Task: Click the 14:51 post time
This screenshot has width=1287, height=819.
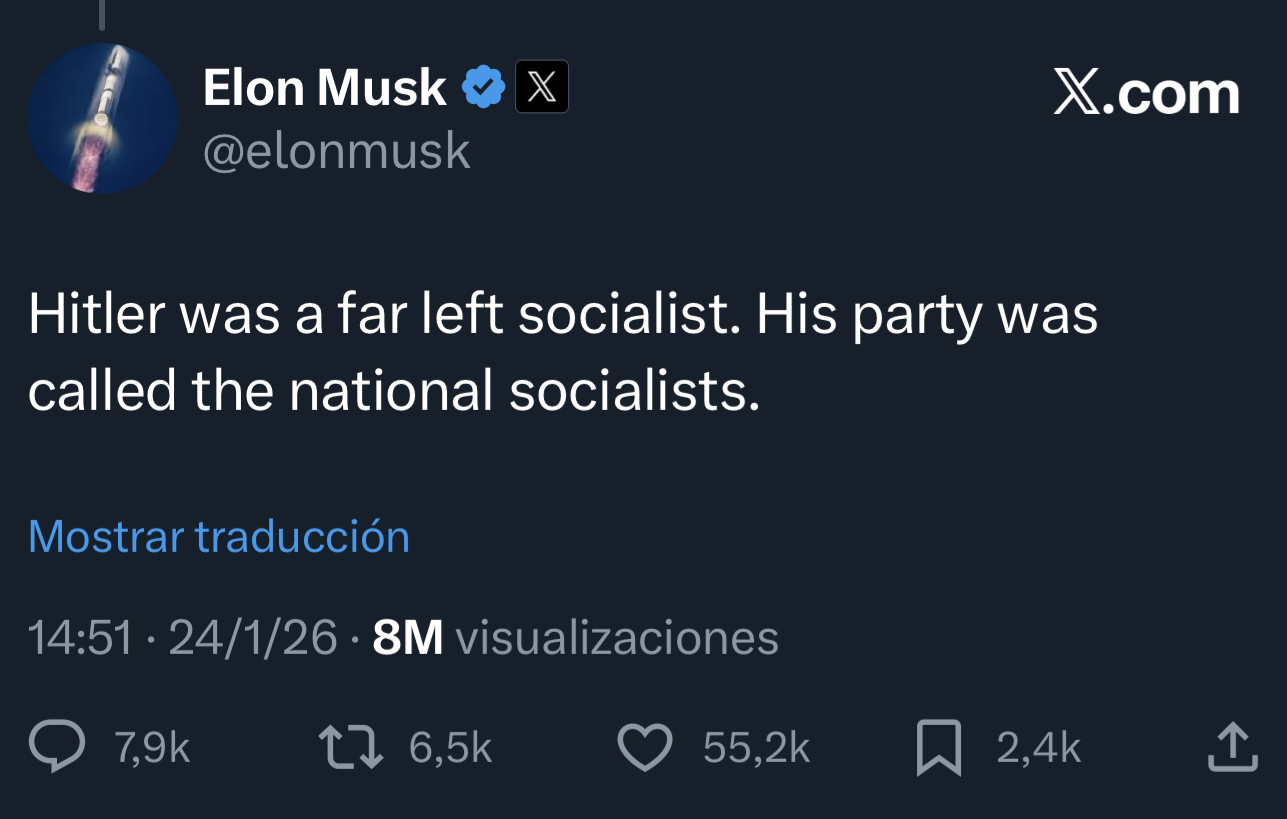Action: click(80, 638)
